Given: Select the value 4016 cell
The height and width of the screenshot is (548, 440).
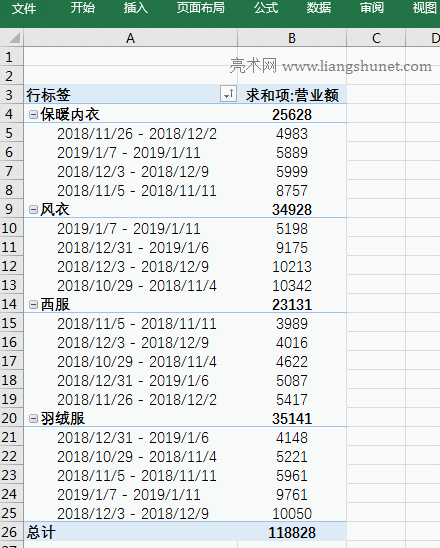Looking at the screenshot, I should (292, 342).
